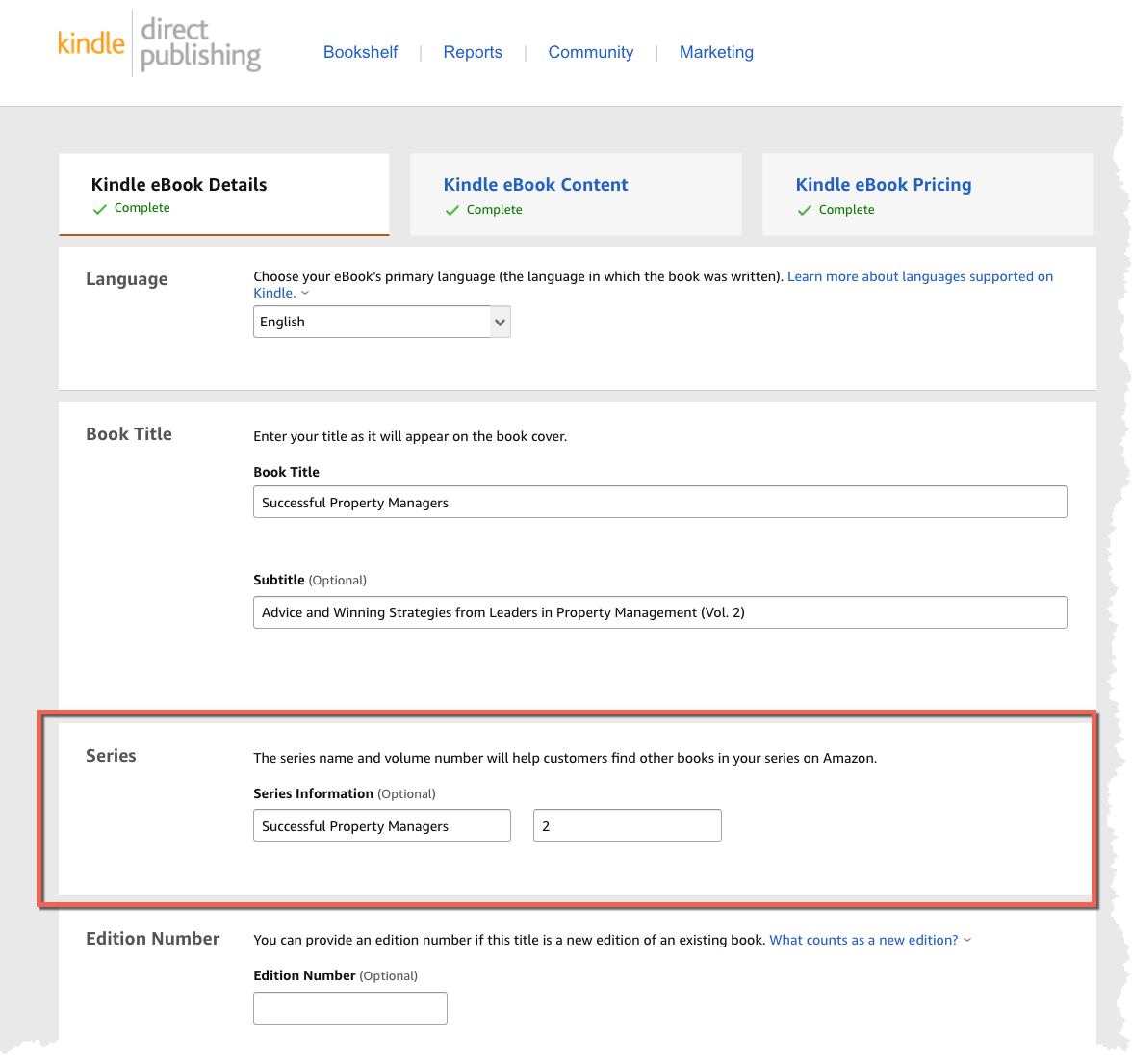Click the 'Subtitle' optional label
1132x1064 pixels.
[310, 580]
